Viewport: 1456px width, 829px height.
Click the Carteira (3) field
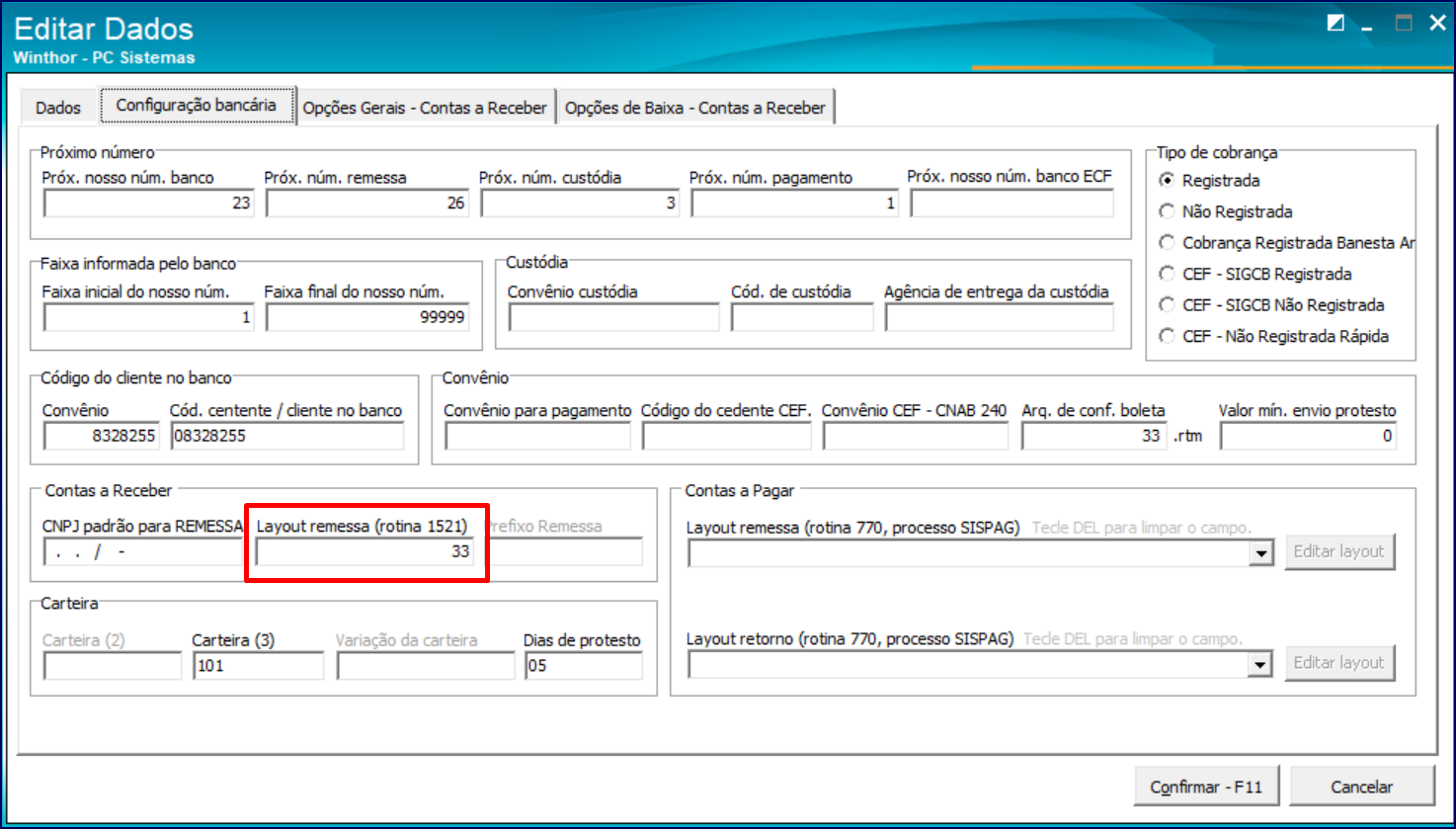[x=258, y=666]
